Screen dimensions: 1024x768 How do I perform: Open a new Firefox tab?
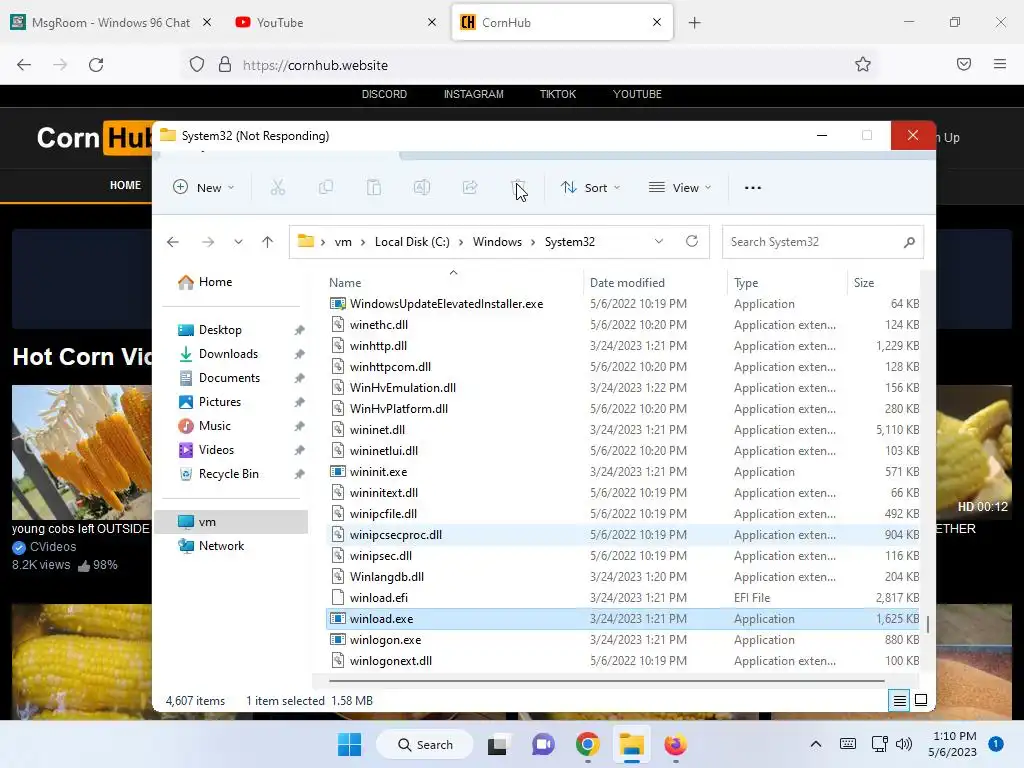(694, 23)
